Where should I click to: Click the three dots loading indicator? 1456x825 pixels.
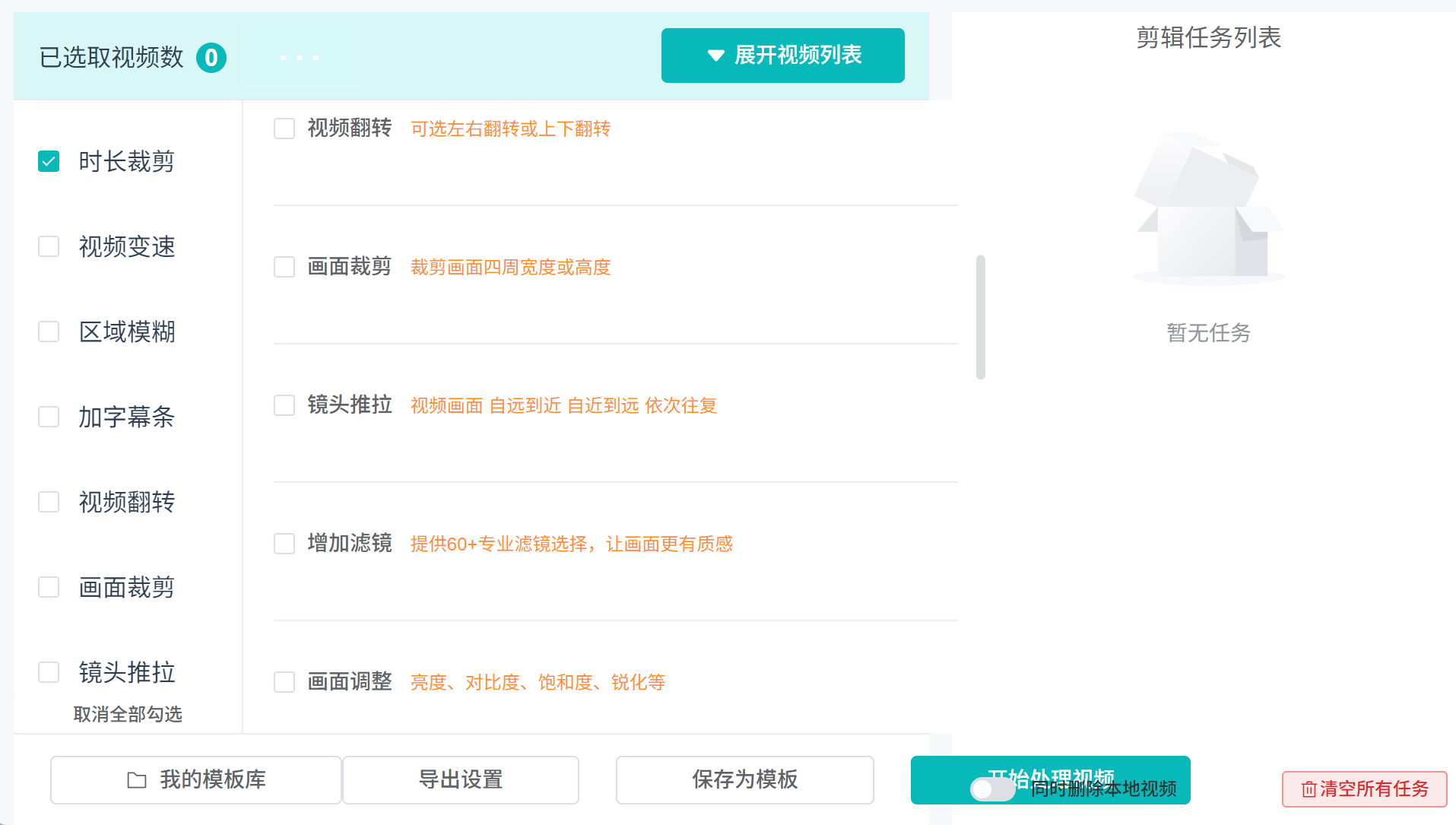tap(299, 58)
